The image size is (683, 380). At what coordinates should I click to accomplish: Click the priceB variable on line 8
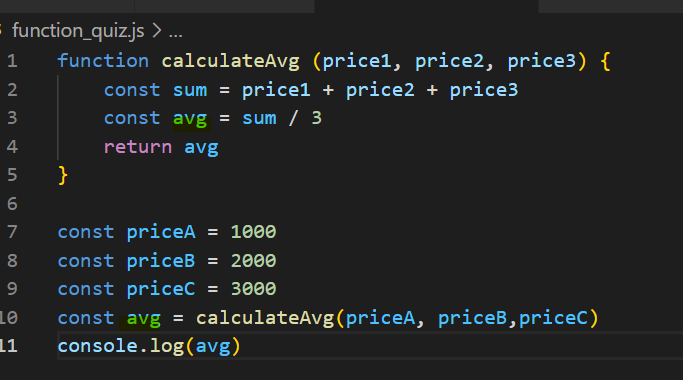(x=161, y=261)
